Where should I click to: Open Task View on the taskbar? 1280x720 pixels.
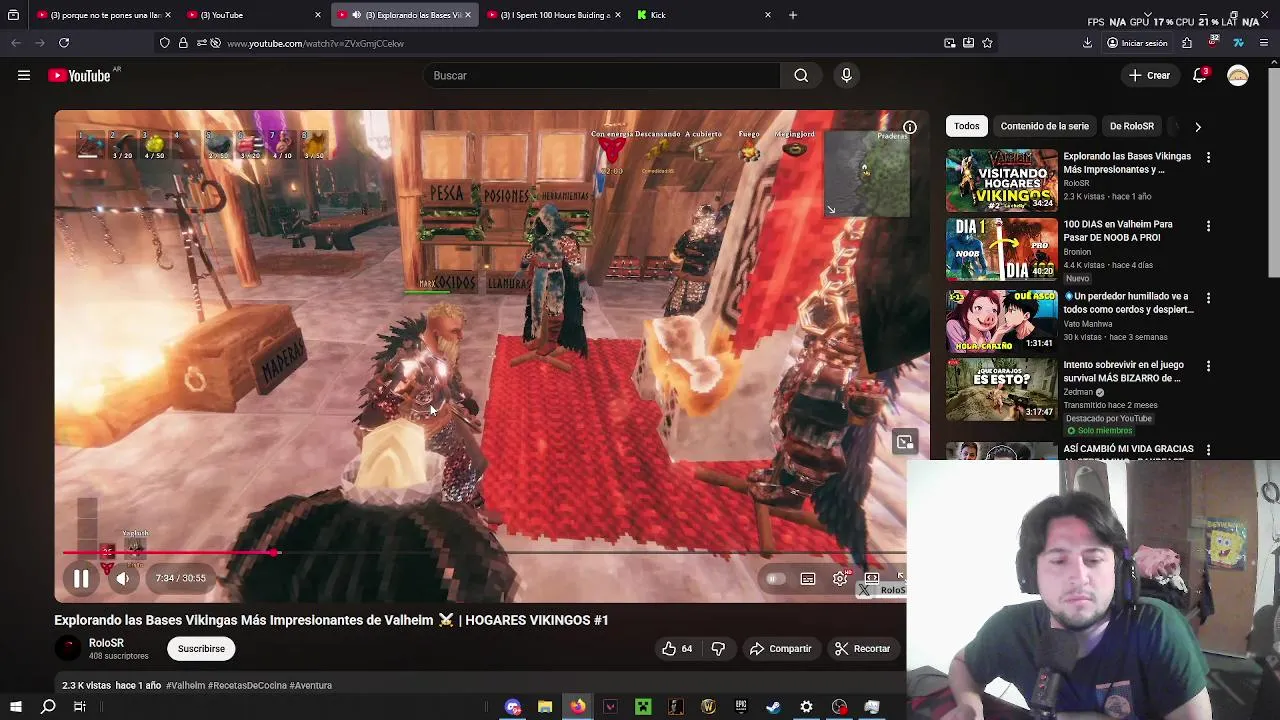pyautogui.click(x=80, y=707)
